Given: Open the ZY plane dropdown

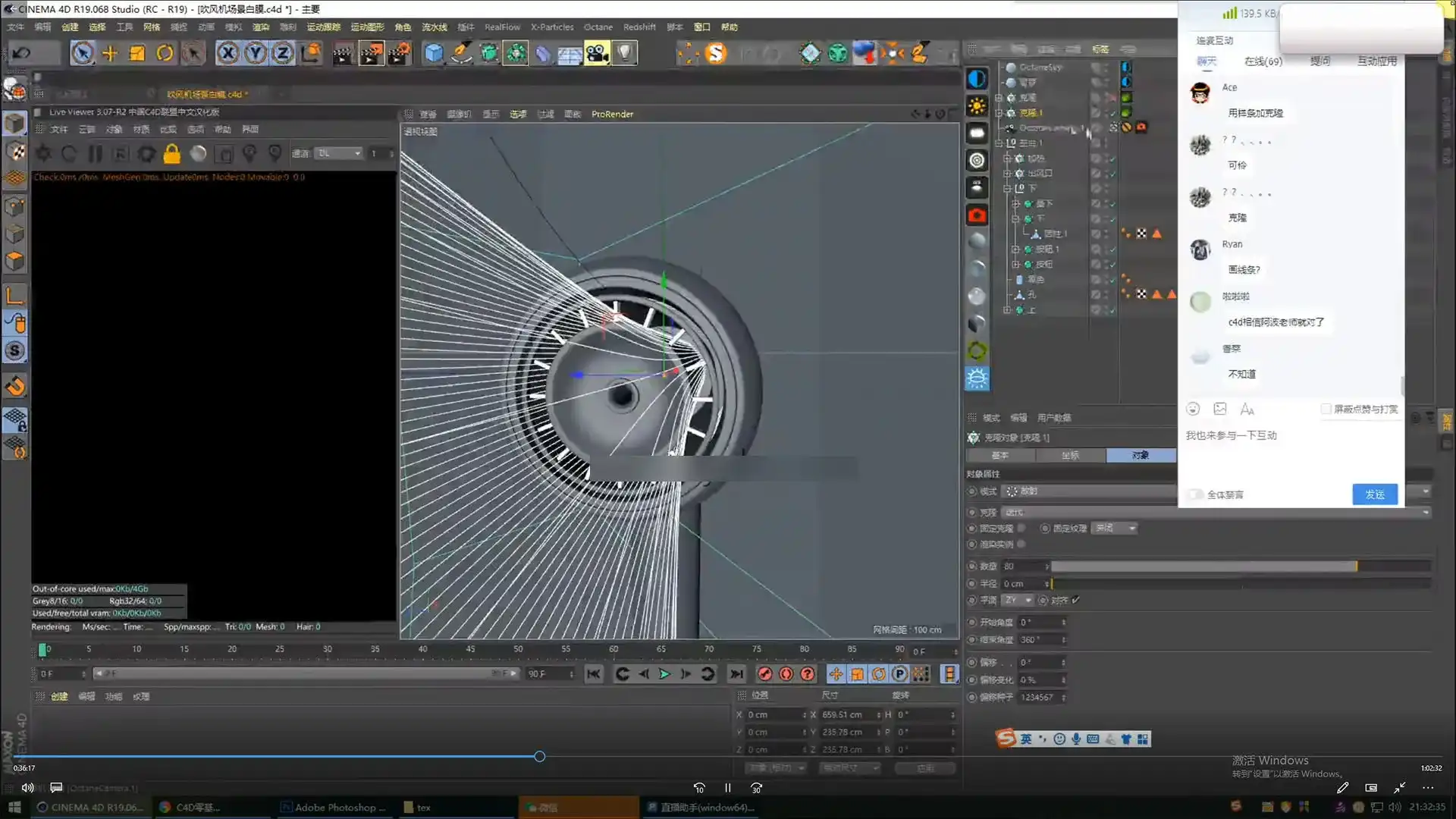Looking at the screenshot, I should [x=1018, y=600].
